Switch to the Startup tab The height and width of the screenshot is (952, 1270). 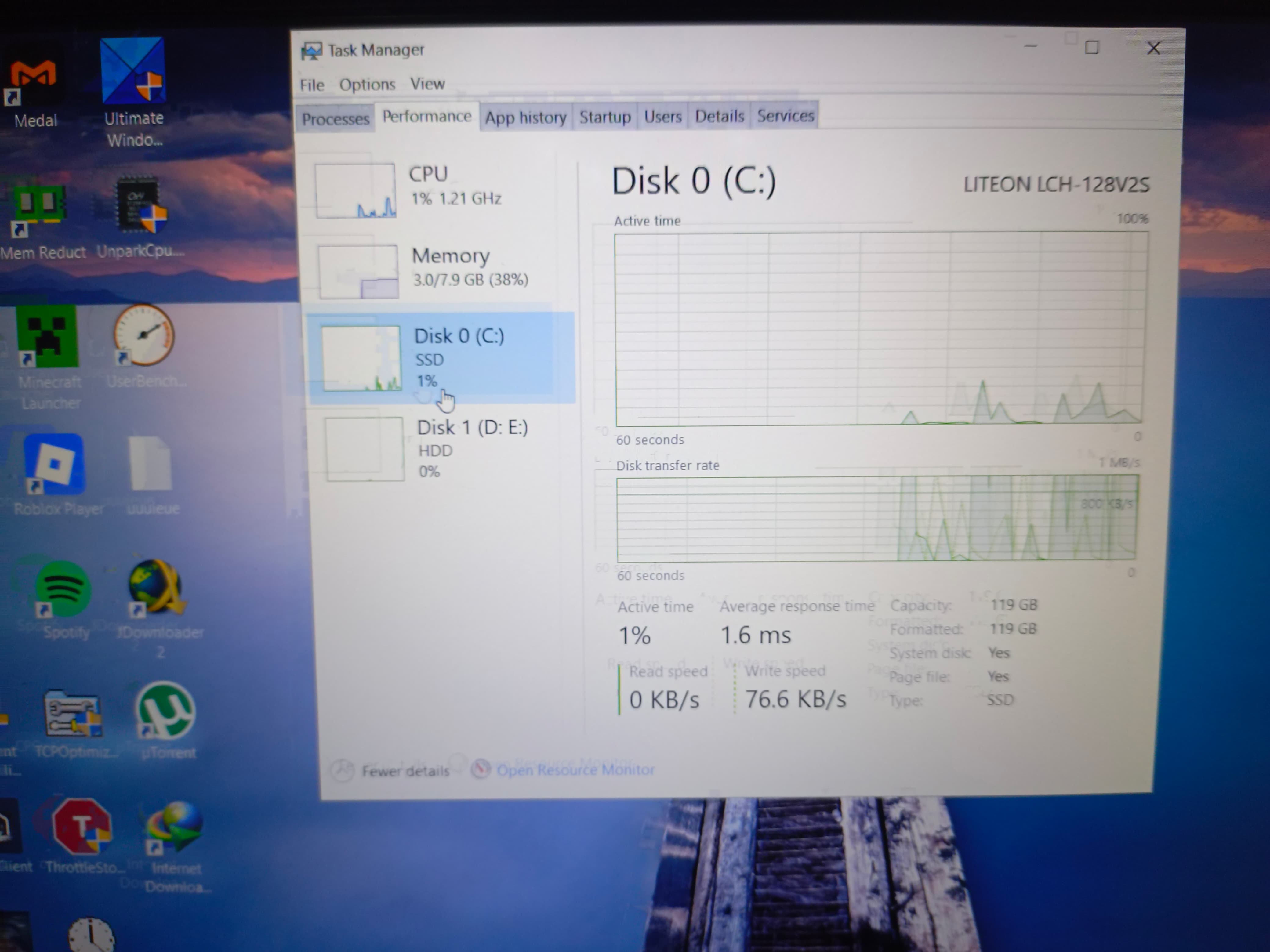coord(604,117)
